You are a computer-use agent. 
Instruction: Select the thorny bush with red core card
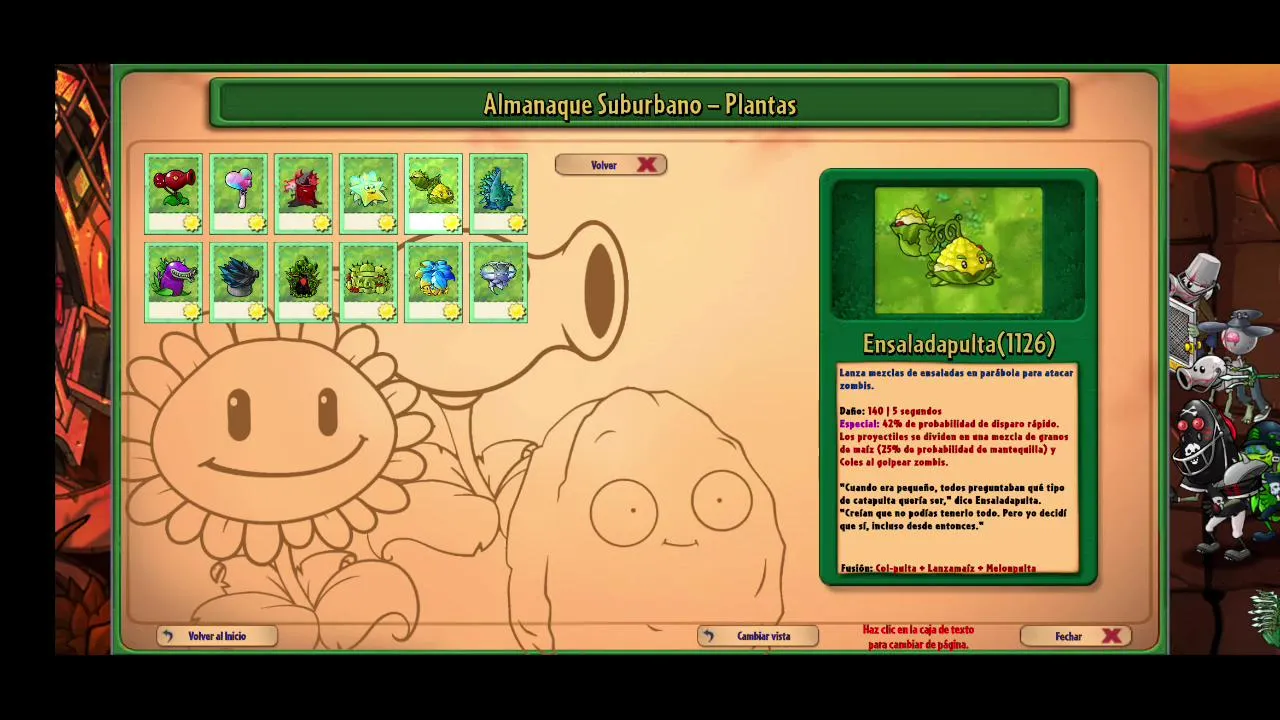pyautogui.click(x=303, y=283)
